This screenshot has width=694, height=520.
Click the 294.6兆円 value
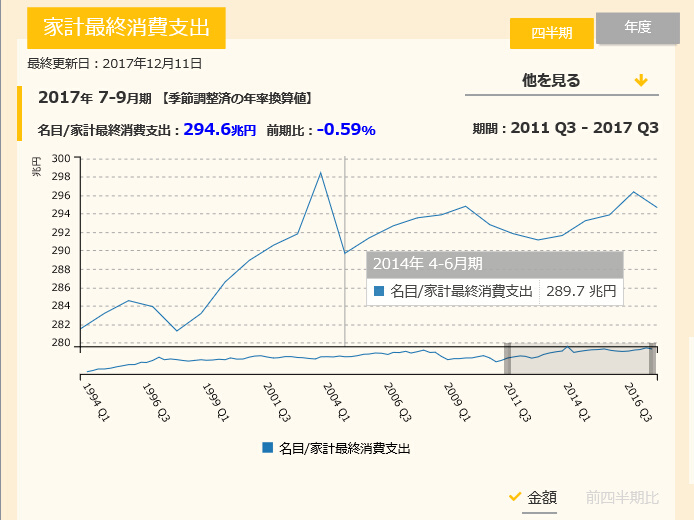pyautogui.click(x=220, y=129)
